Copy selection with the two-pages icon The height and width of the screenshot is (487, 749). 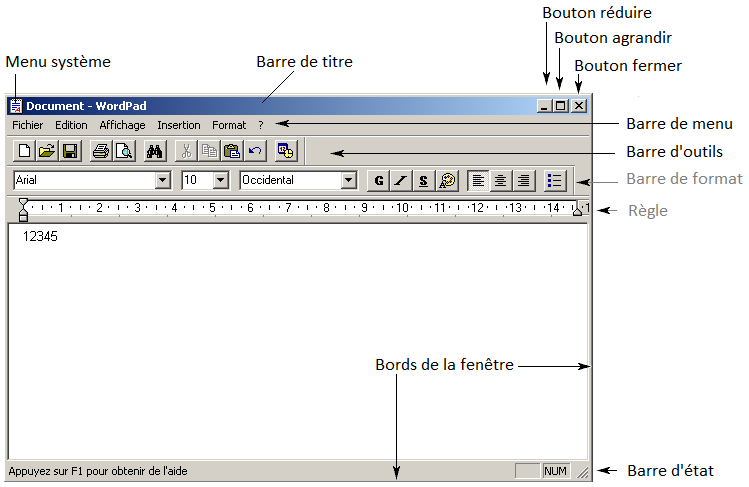(x=209, y=151)
